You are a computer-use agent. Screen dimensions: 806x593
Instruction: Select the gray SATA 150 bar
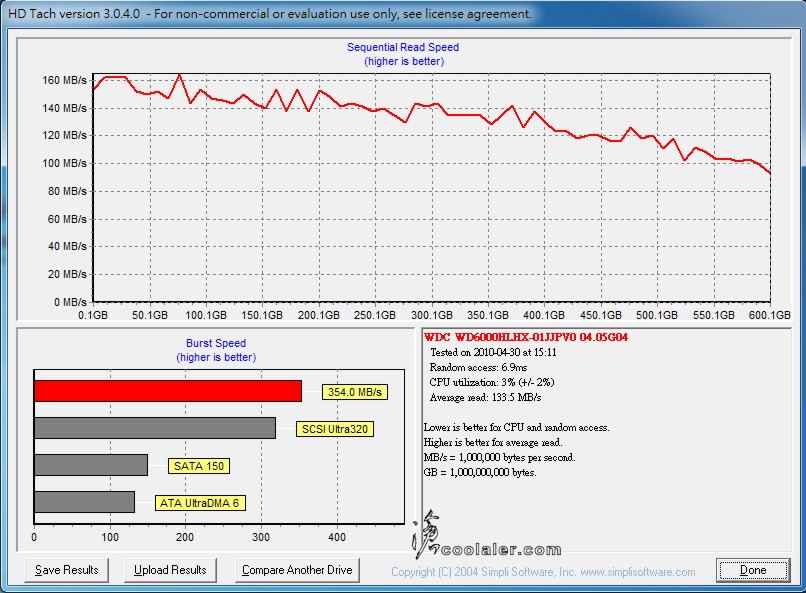pos(91,465)
